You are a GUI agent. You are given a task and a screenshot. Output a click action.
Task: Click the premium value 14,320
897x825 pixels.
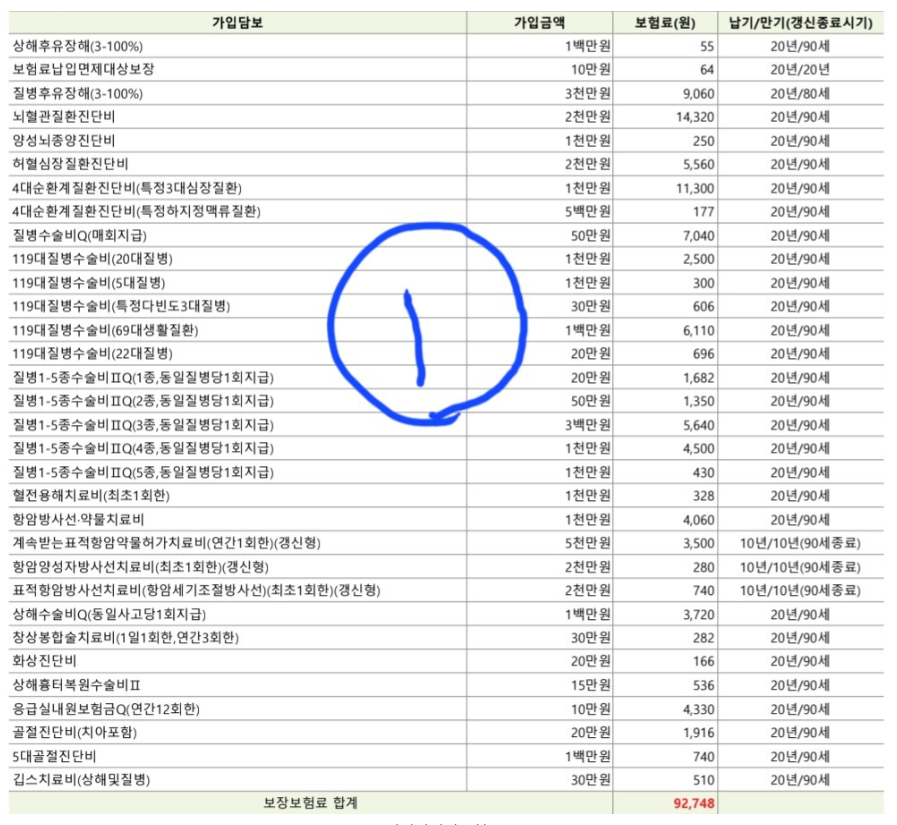click(x=695, y=117)
